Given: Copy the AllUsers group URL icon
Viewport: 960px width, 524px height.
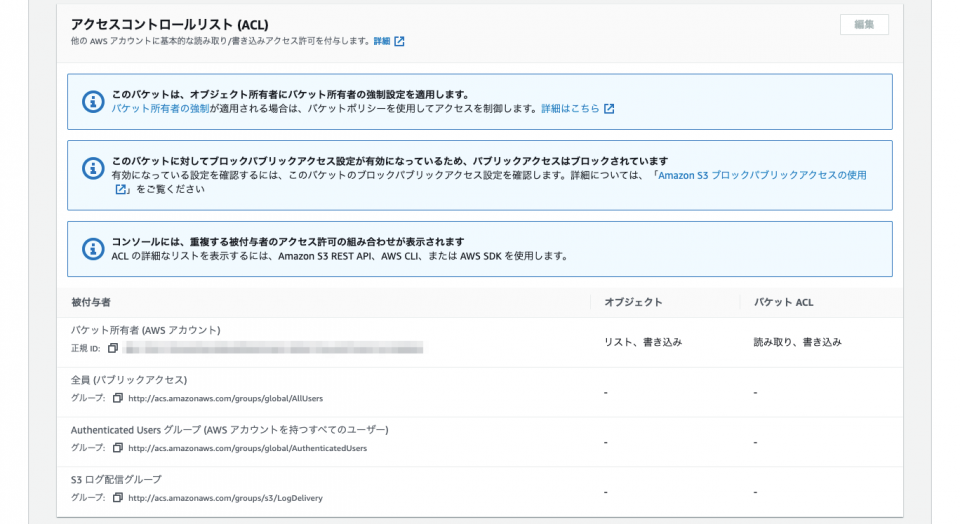Looking at the screenshot, I should [x=118, y=398].
